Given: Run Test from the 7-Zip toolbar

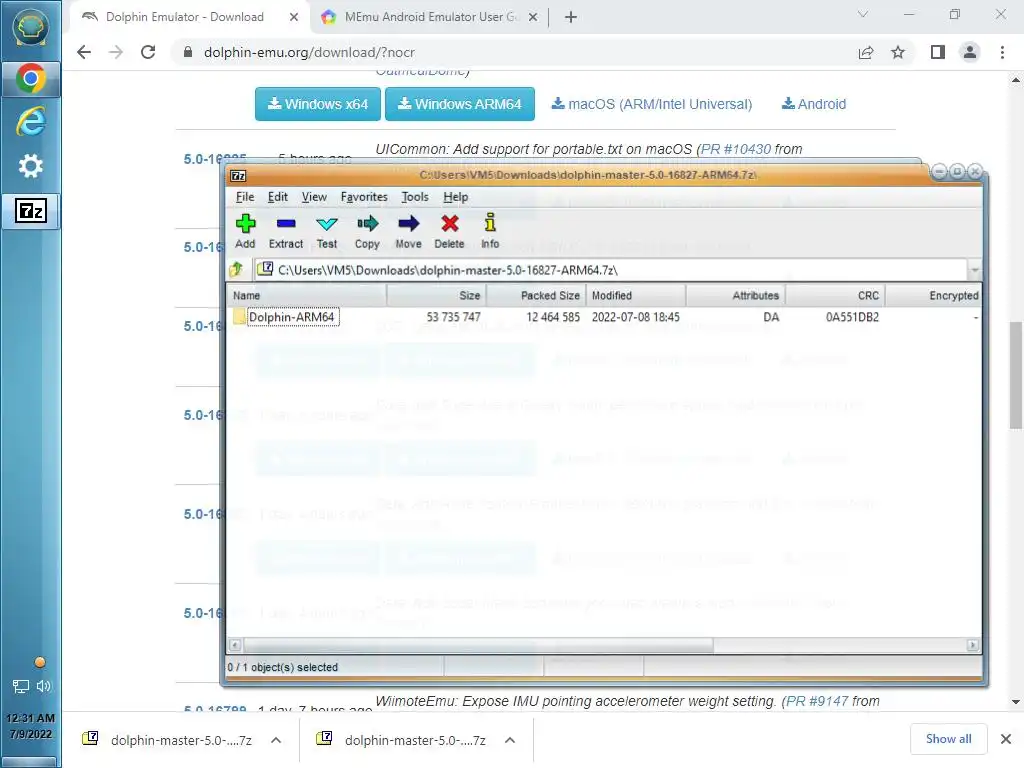Looking at the screenshot, I should click(x=327, y=231).
